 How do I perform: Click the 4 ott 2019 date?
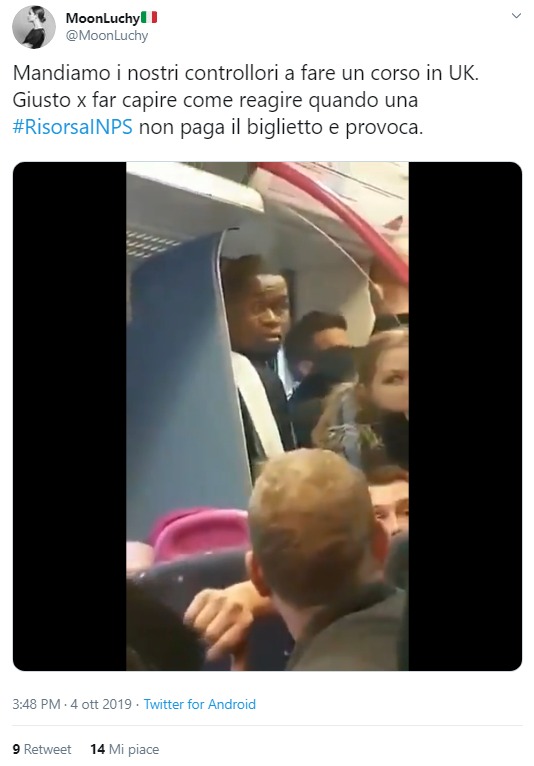pyautogui.click(x=101, y=704)
